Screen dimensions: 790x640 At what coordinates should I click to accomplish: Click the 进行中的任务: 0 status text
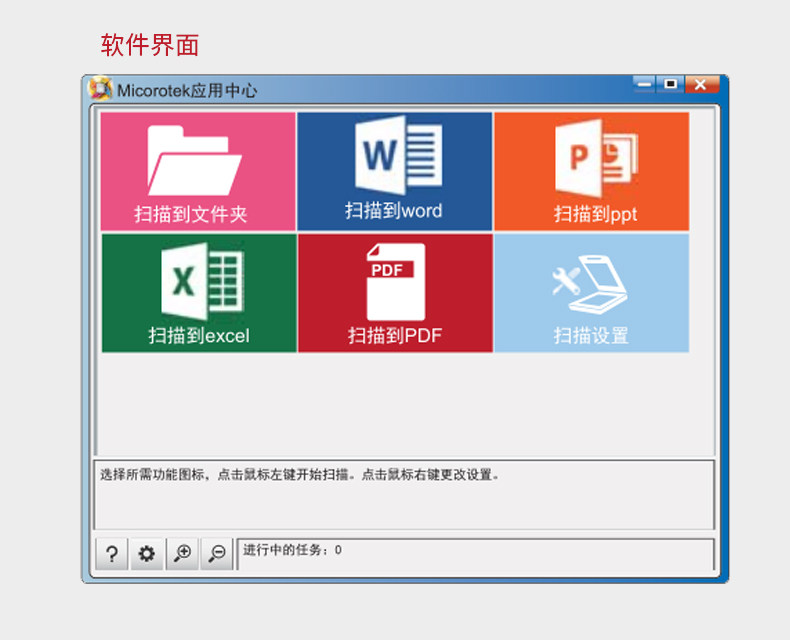click(292, 550)
